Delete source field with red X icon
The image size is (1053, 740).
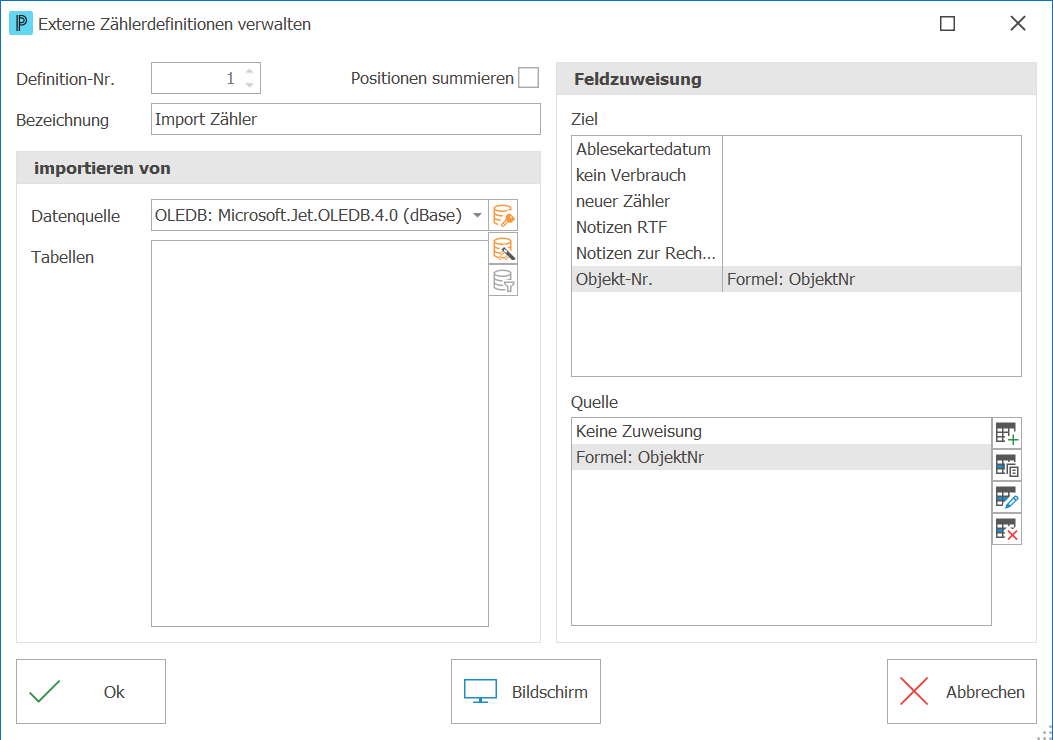[x=1007, y=529]
